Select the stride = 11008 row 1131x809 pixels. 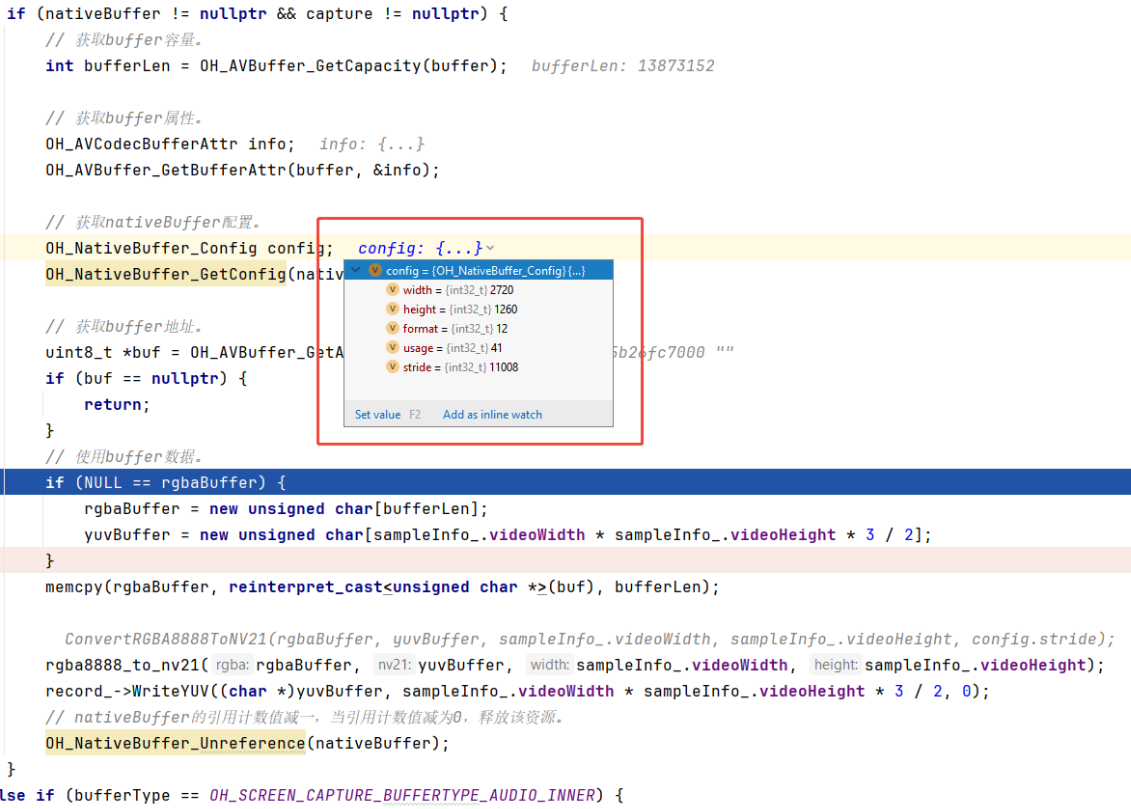coord(460,367)
